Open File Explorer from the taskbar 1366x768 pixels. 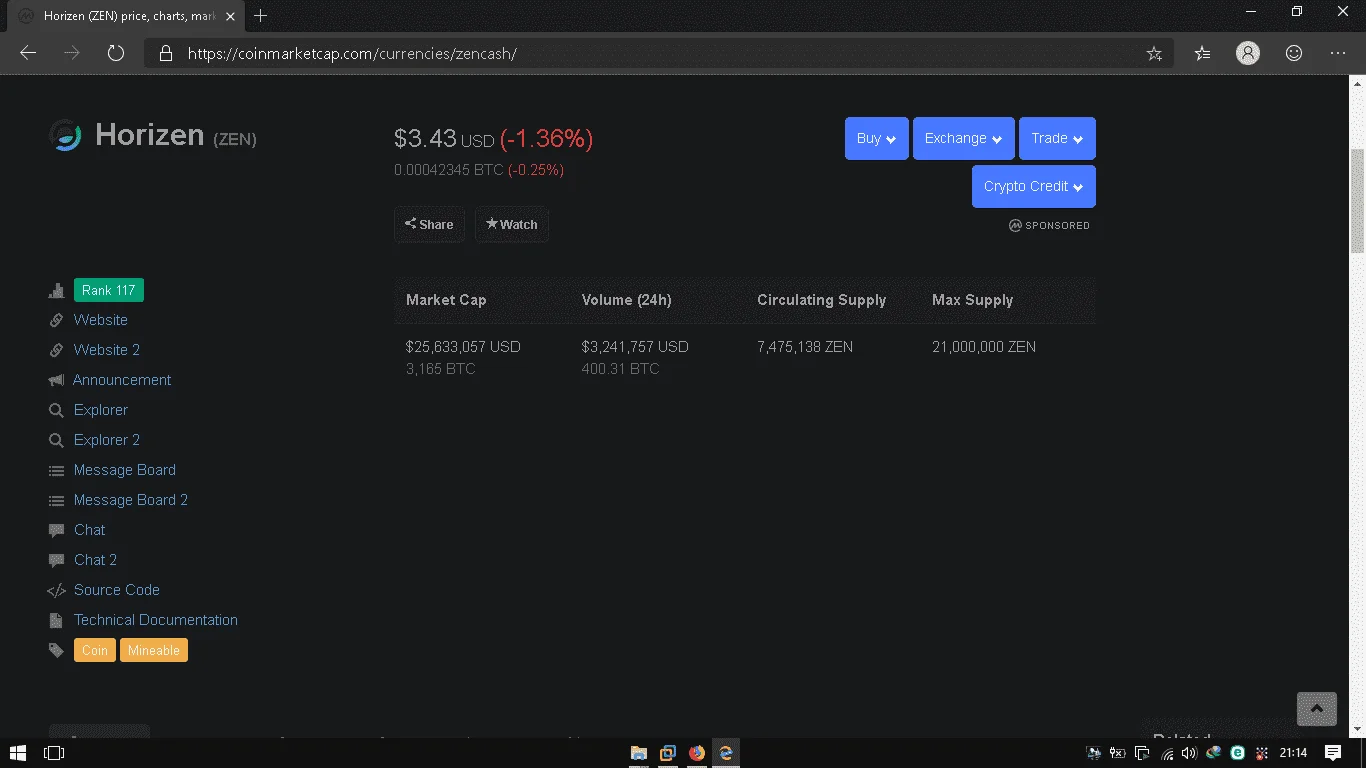point(638,753)
